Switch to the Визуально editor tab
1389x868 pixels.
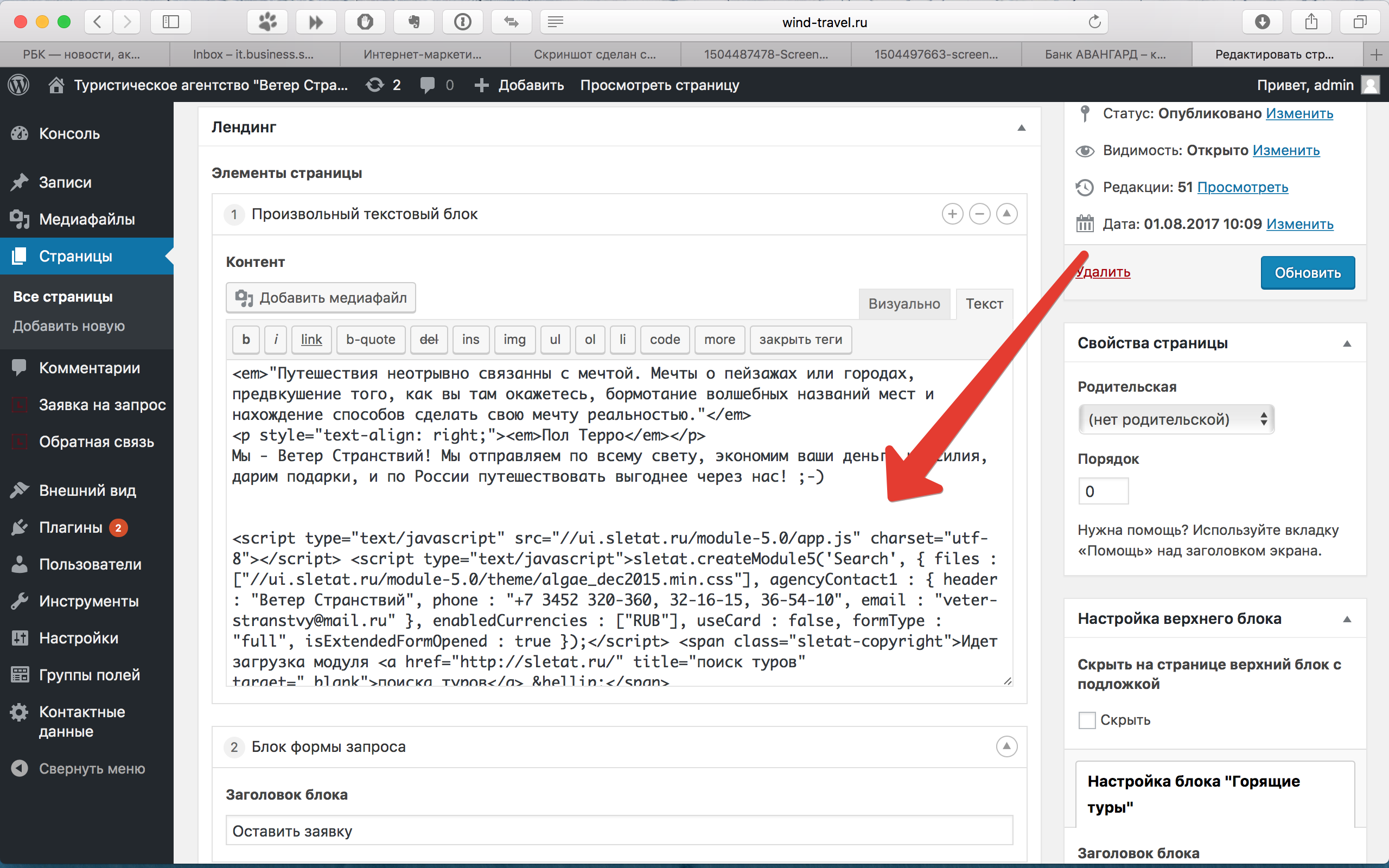tap(904, 304)
